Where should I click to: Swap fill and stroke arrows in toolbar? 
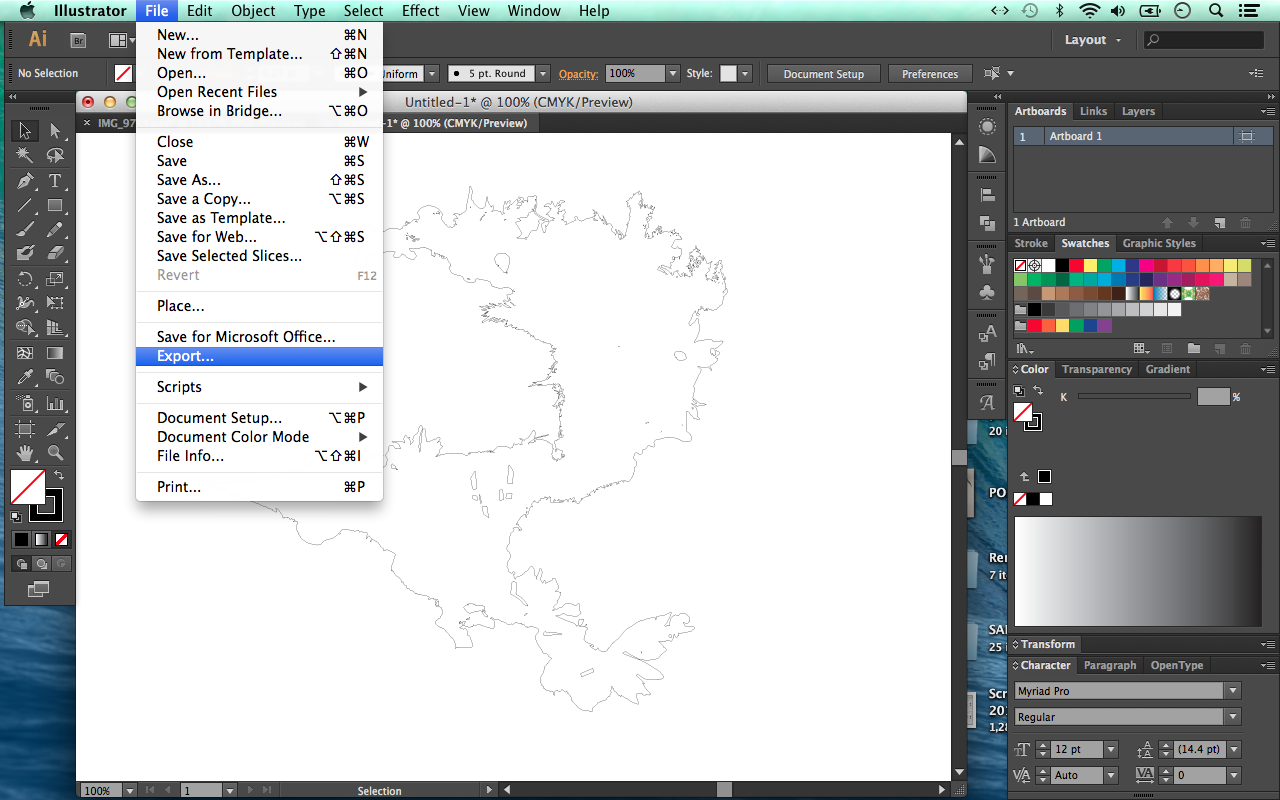pos(59,476)
